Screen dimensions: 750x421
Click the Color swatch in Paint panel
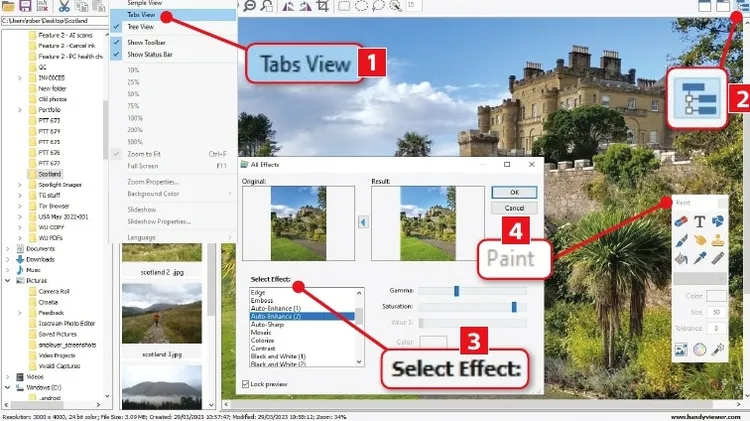coord(716,296)
